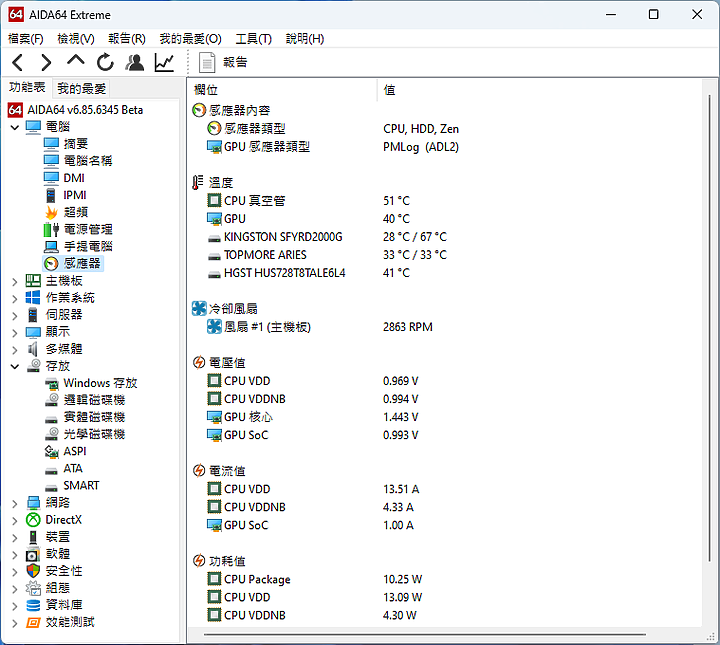The height and width of the screenshot is (645, 720).
Task: Select the 光學磁碟機 tree item
Action: (94, 434)
